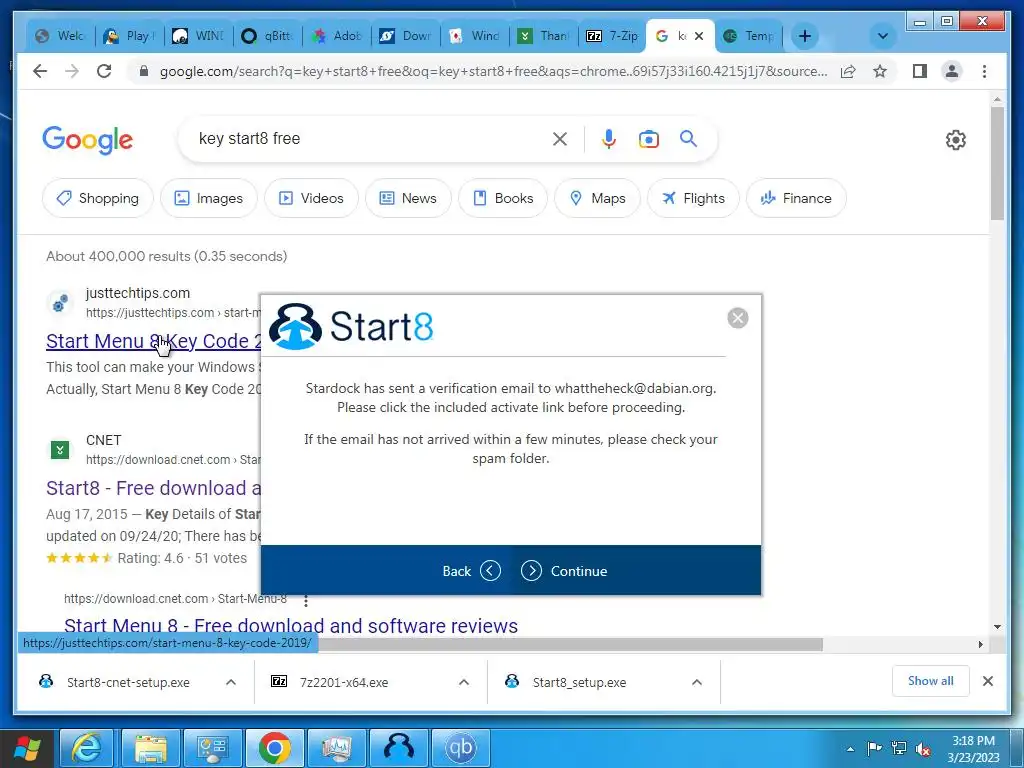Open the Start8 Free download CNET result
This screenshot has width=1024, height=768.
pos(153,488)
